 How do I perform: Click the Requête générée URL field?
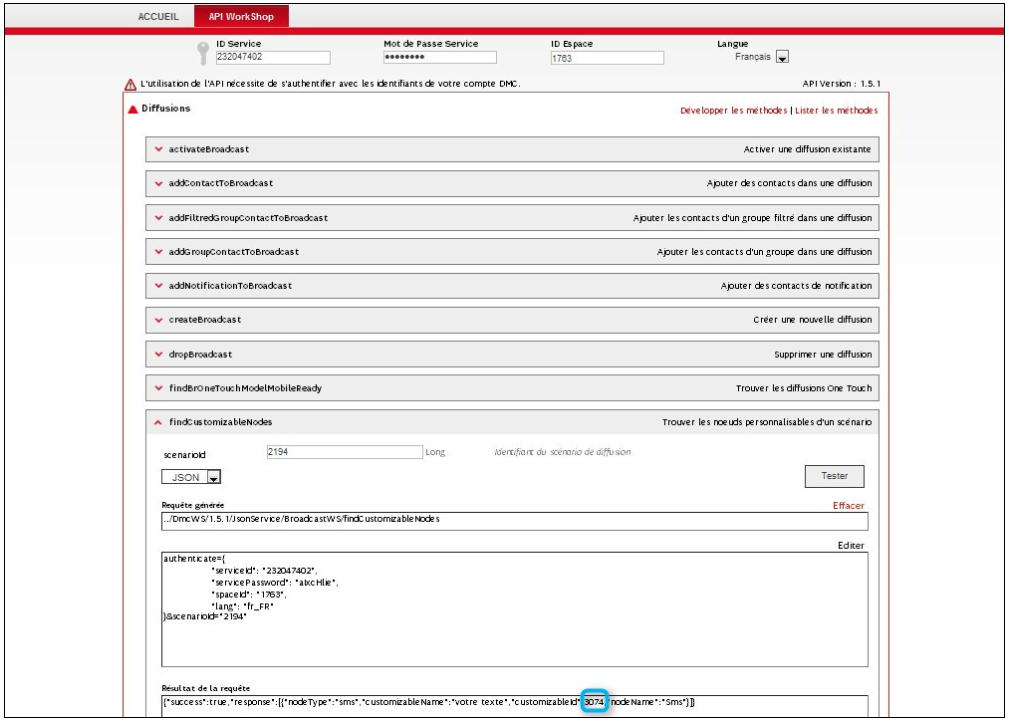pyautogui.click(x=514, y=521)
